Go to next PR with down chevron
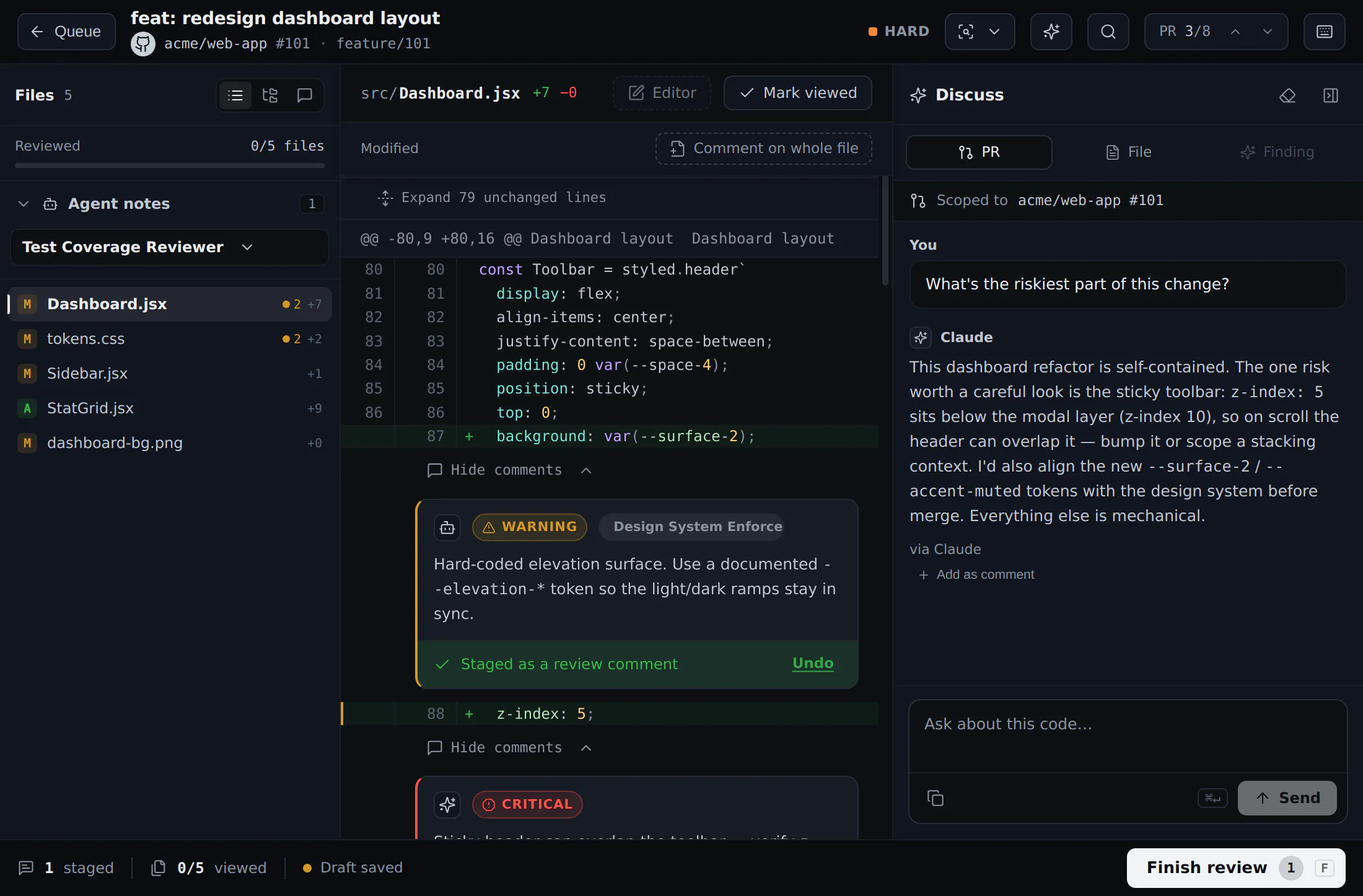The height and width of the screenshot is (896, 1363). tap(1268, 32)
